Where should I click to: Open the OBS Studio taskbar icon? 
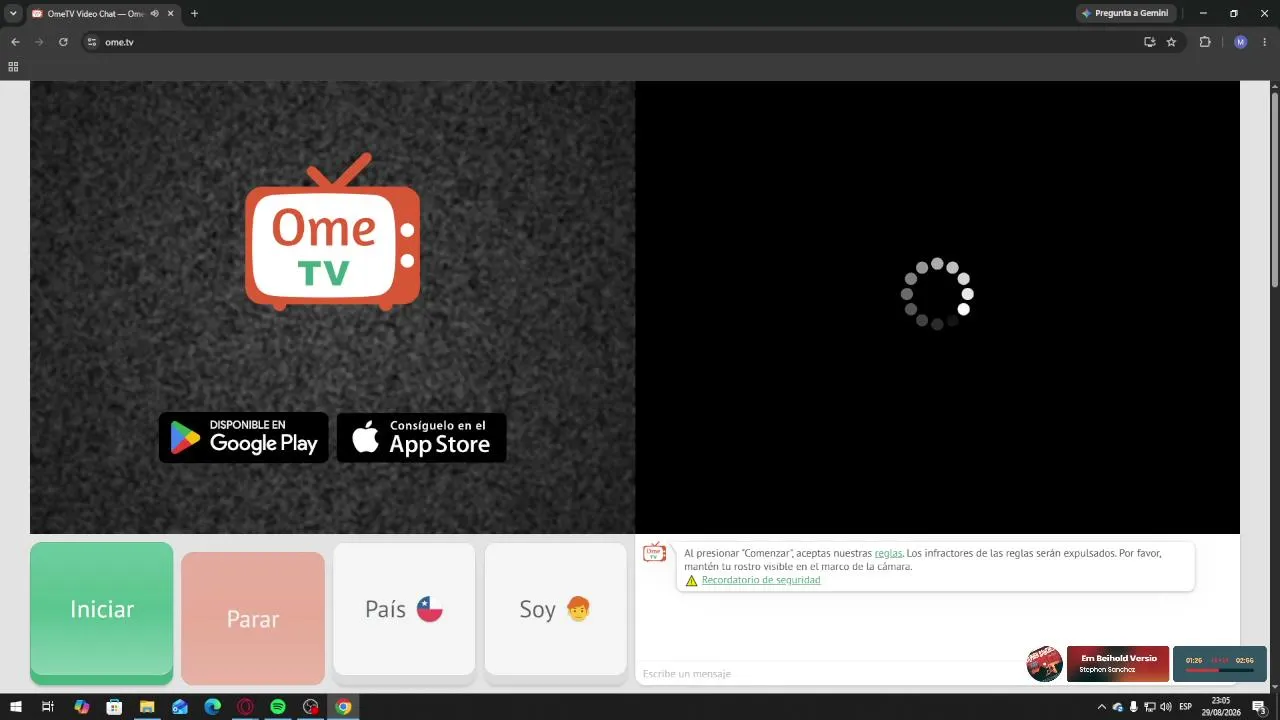310,707
